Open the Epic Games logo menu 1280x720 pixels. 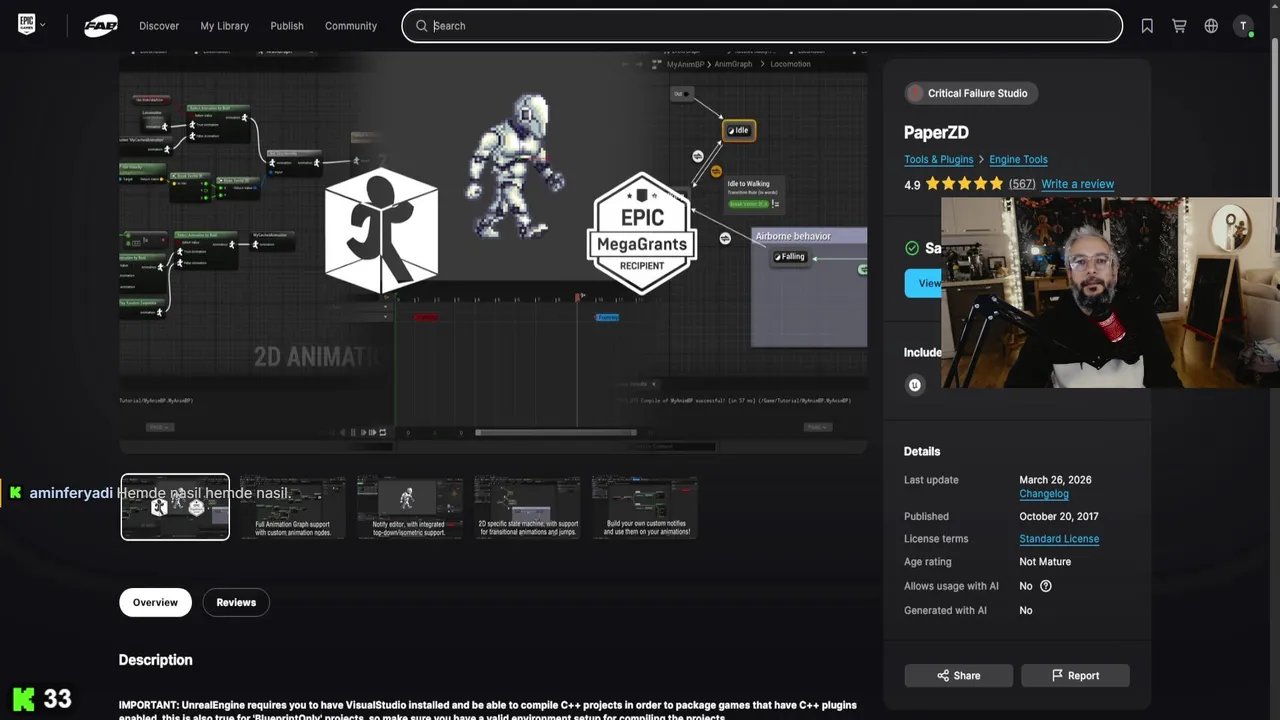tap(32, 25)
